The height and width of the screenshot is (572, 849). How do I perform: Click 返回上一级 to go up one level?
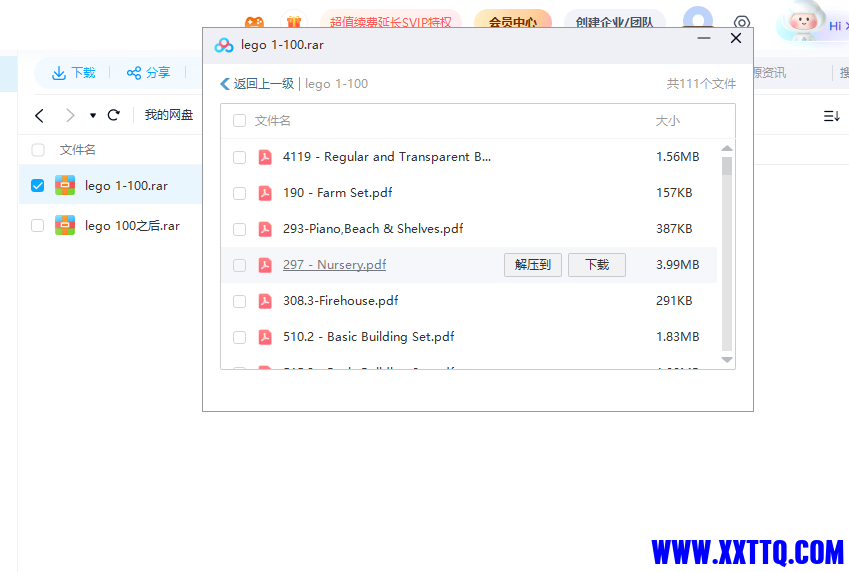point(257,84)
